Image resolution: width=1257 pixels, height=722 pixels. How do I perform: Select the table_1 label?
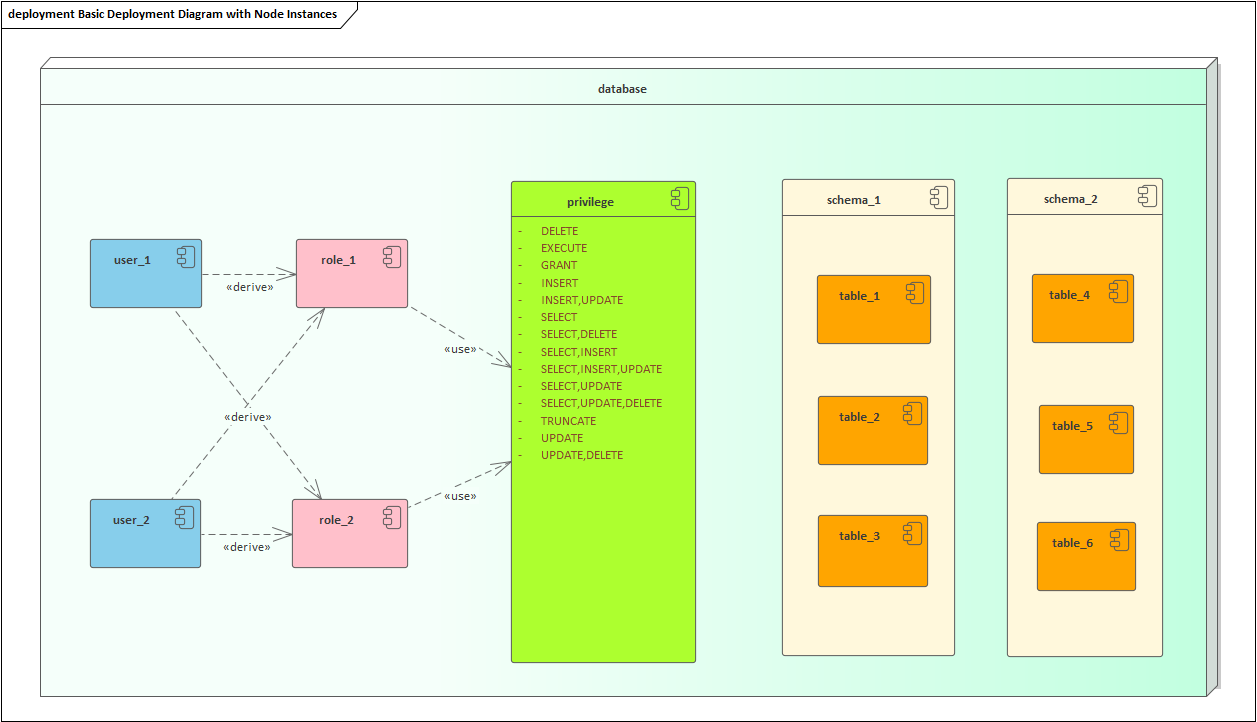click(860, 296)
